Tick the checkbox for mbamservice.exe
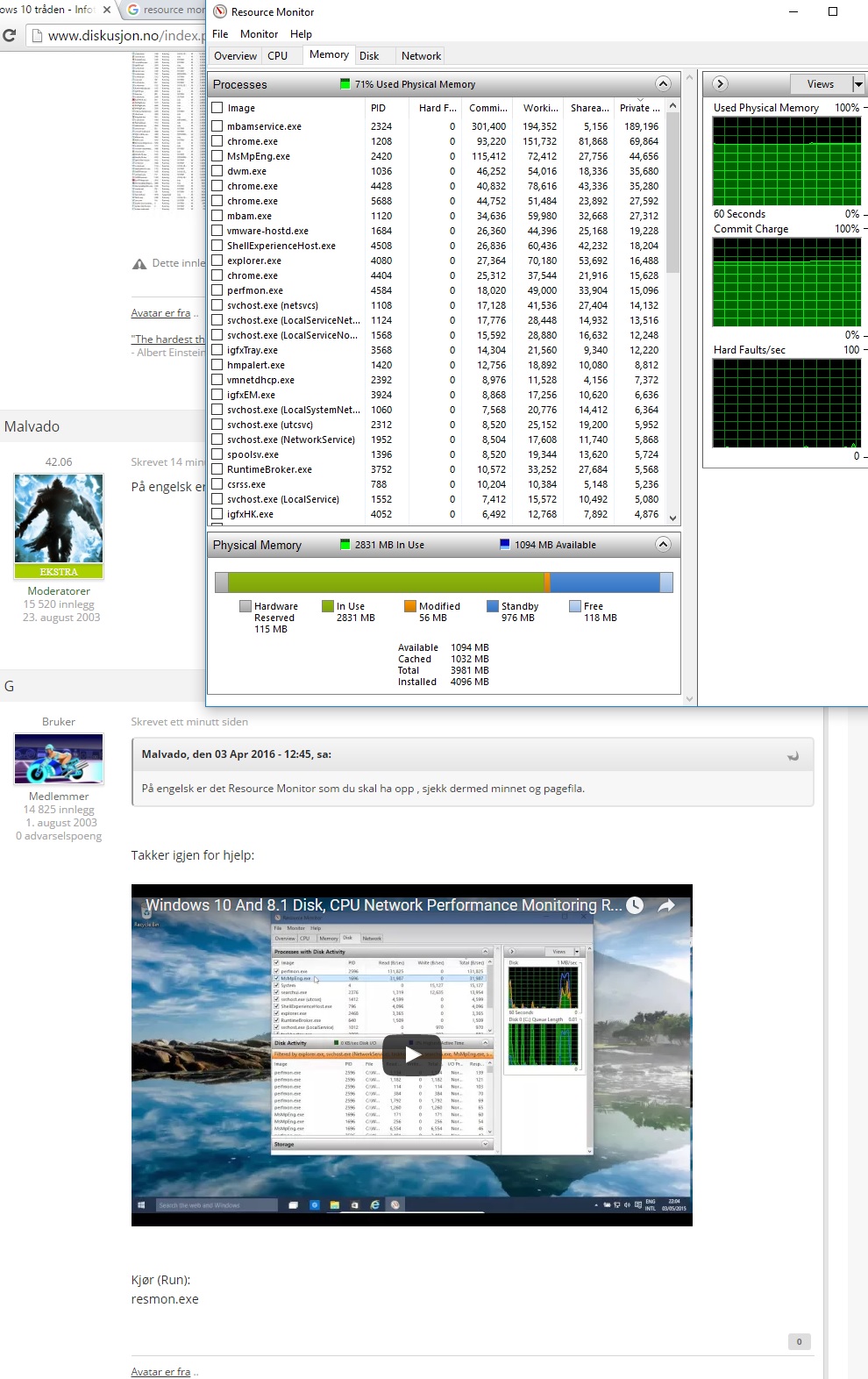This screenshot has height=1379, width=868. tap(217, 126)
